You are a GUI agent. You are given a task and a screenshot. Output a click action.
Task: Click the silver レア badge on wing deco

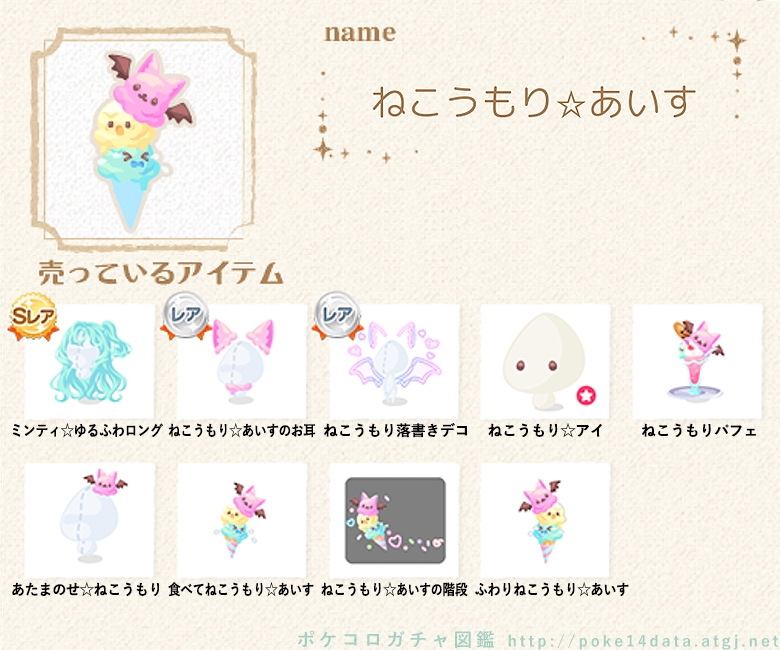(x=338, y=316)
